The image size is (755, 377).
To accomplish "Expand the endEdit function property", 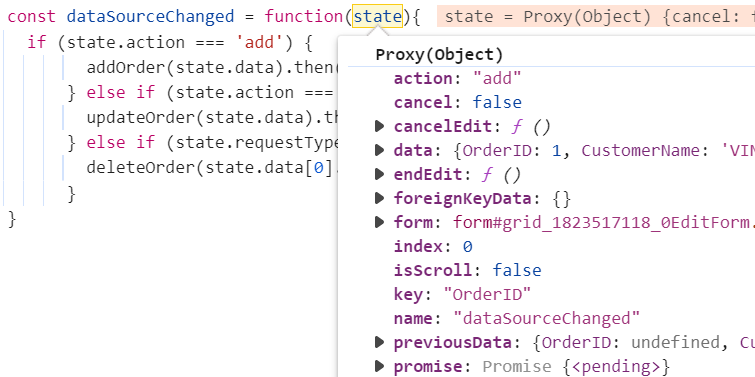I will [x=379, y=174].
